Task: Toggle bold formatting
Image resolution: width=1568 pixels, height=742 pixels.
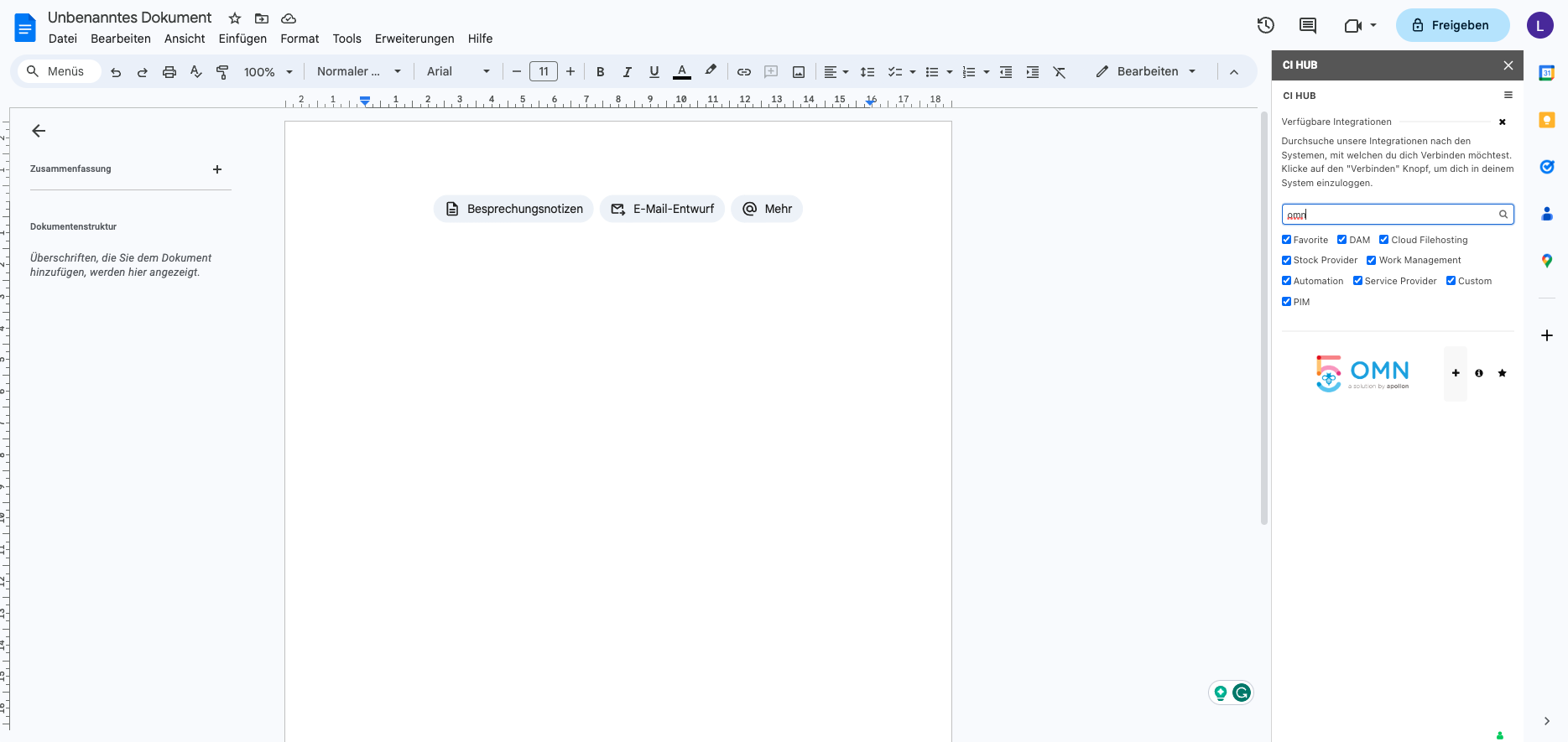Action: click(x=601, y=72)
